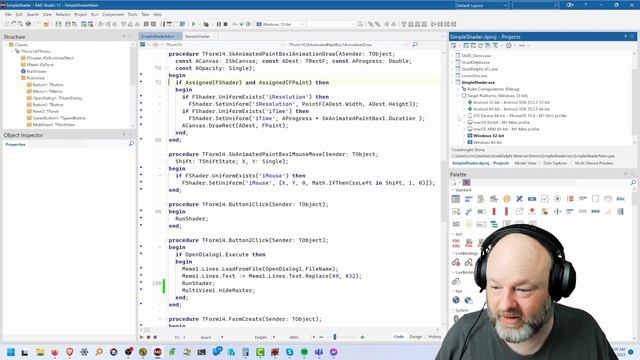
Task: Click the search icon in the Object Inspector
Action: coord(131,144)
